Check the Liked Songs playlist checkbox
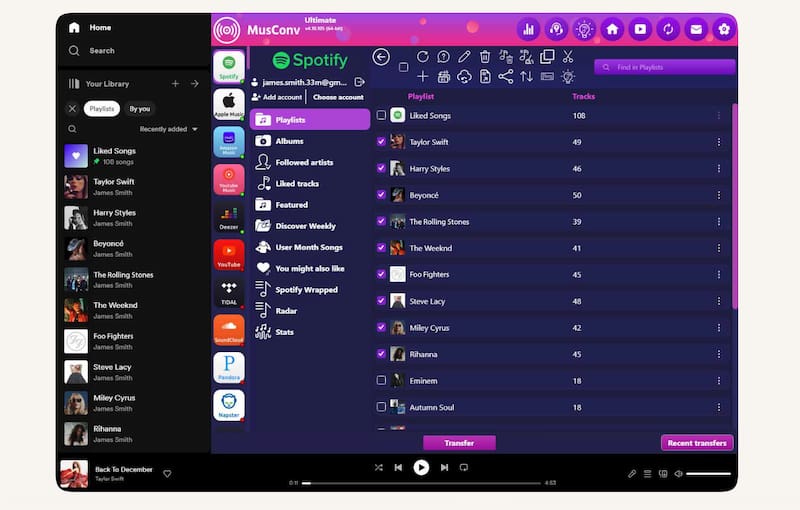Viewport: 800px width, 510px height. click(x=381, y=115)
